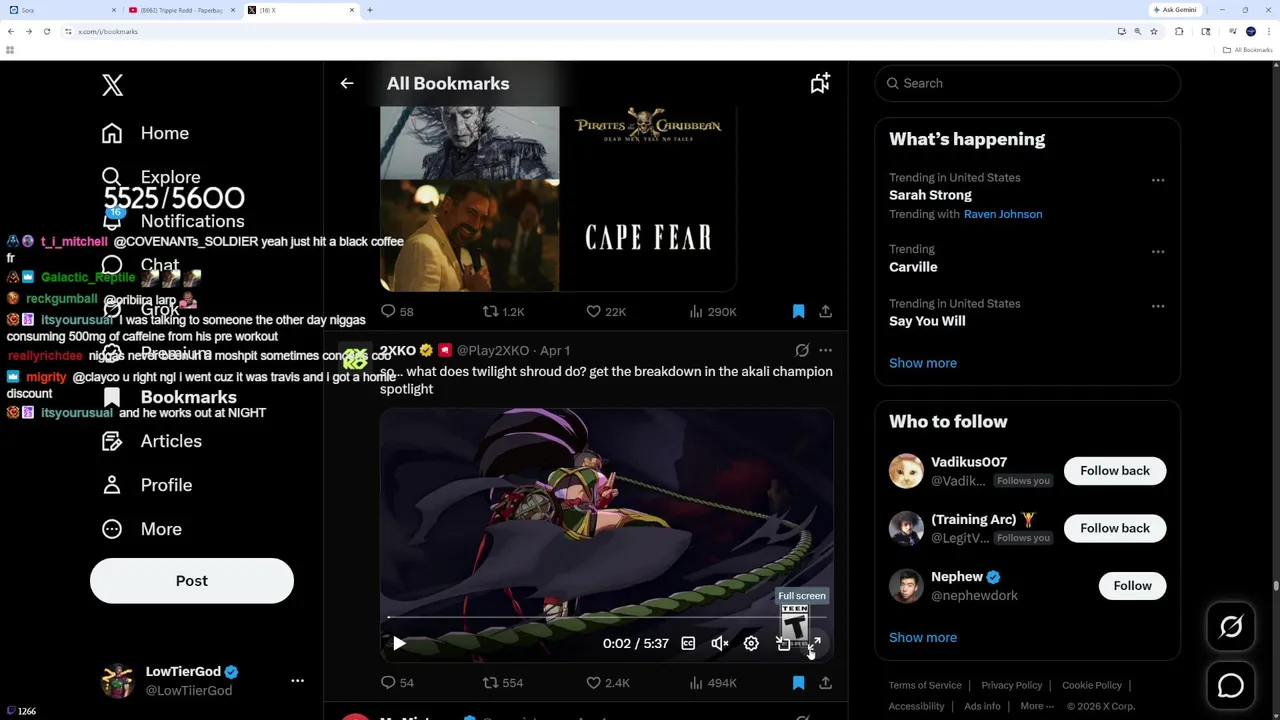
Task: Follow back Vadikus007
Action: (1115, 471)
